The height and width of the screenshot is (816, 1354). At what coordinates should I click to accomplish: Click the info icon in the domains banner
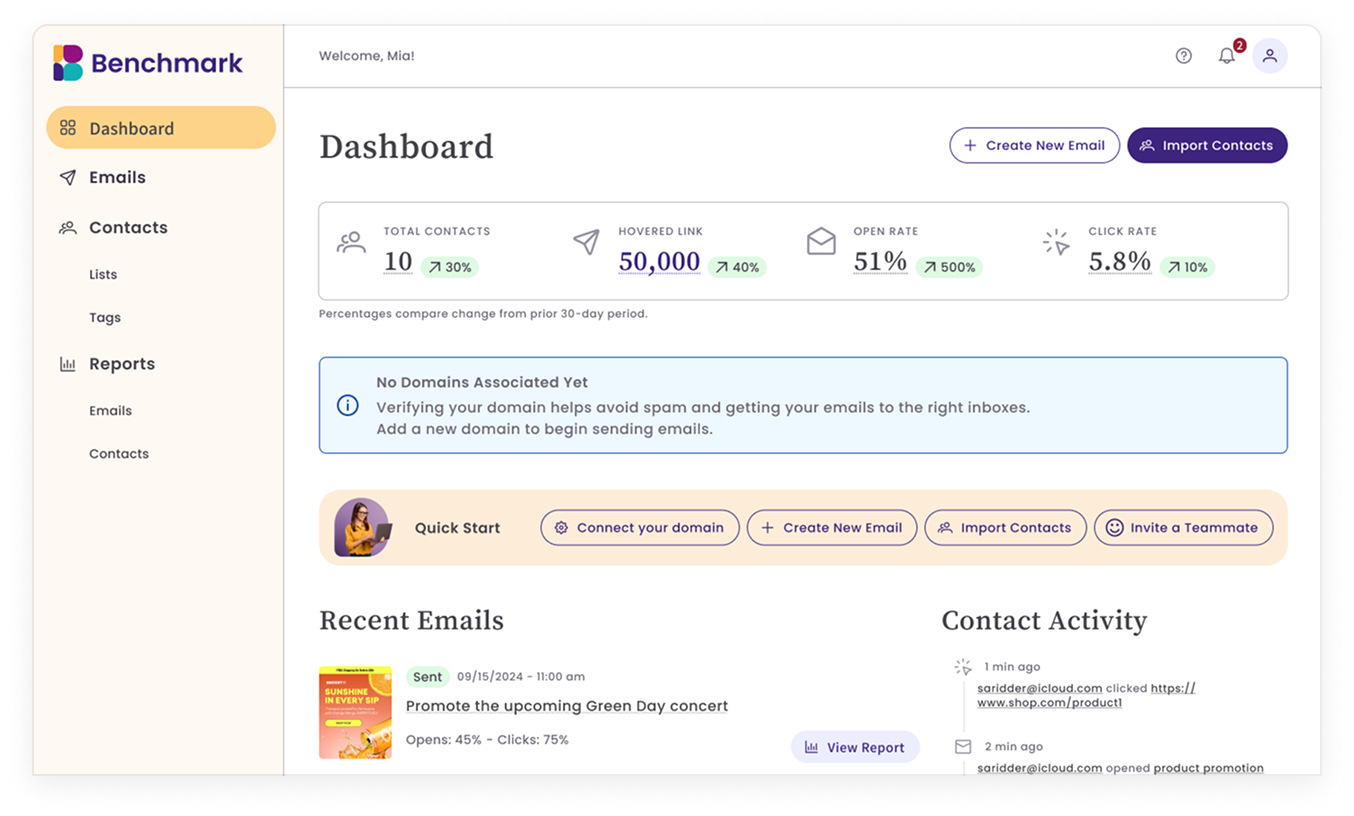pyautogui.click(x=347, y=405)
